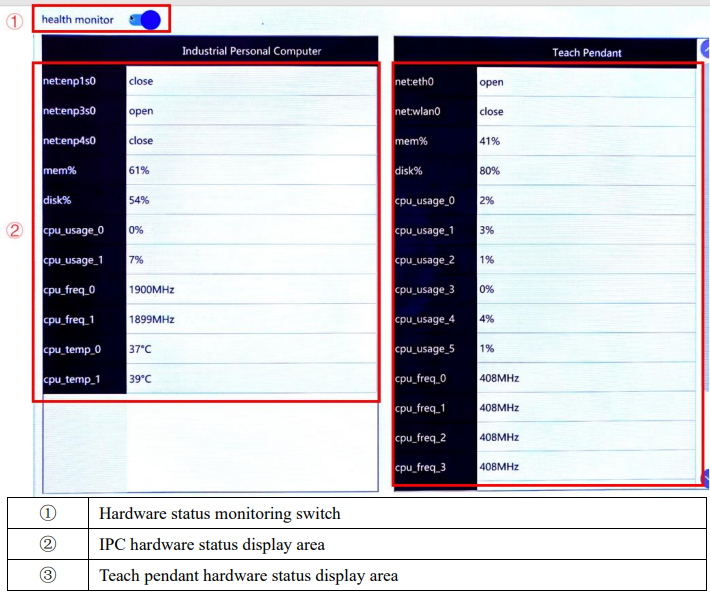Click the cpu_freq_2 row label

pos(420,438)
